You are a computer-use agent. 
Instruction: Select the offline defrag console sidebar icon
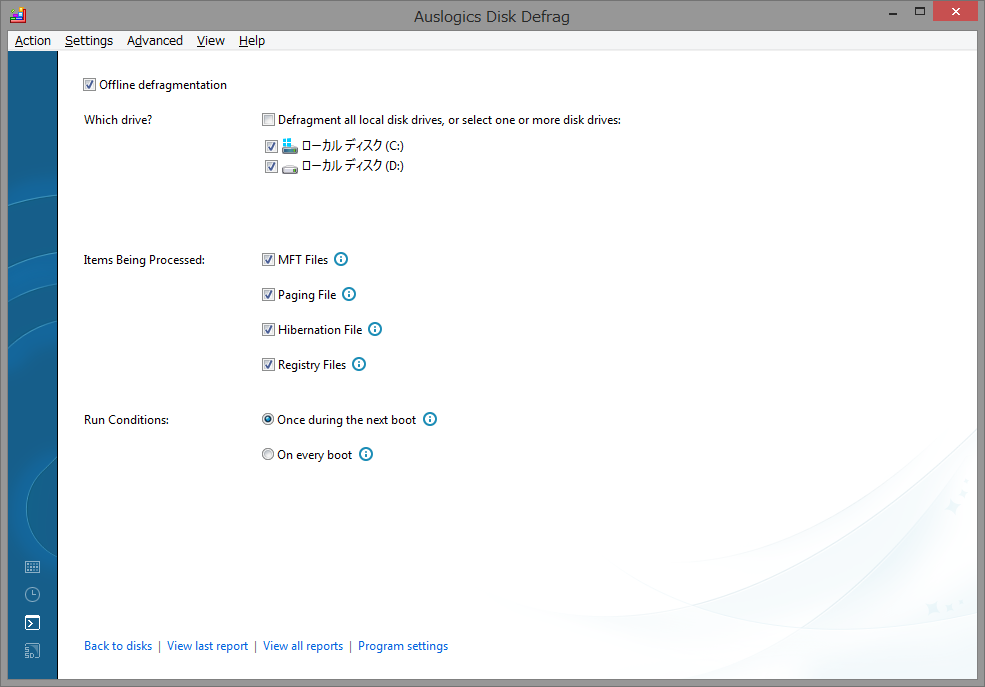(32, 622)
